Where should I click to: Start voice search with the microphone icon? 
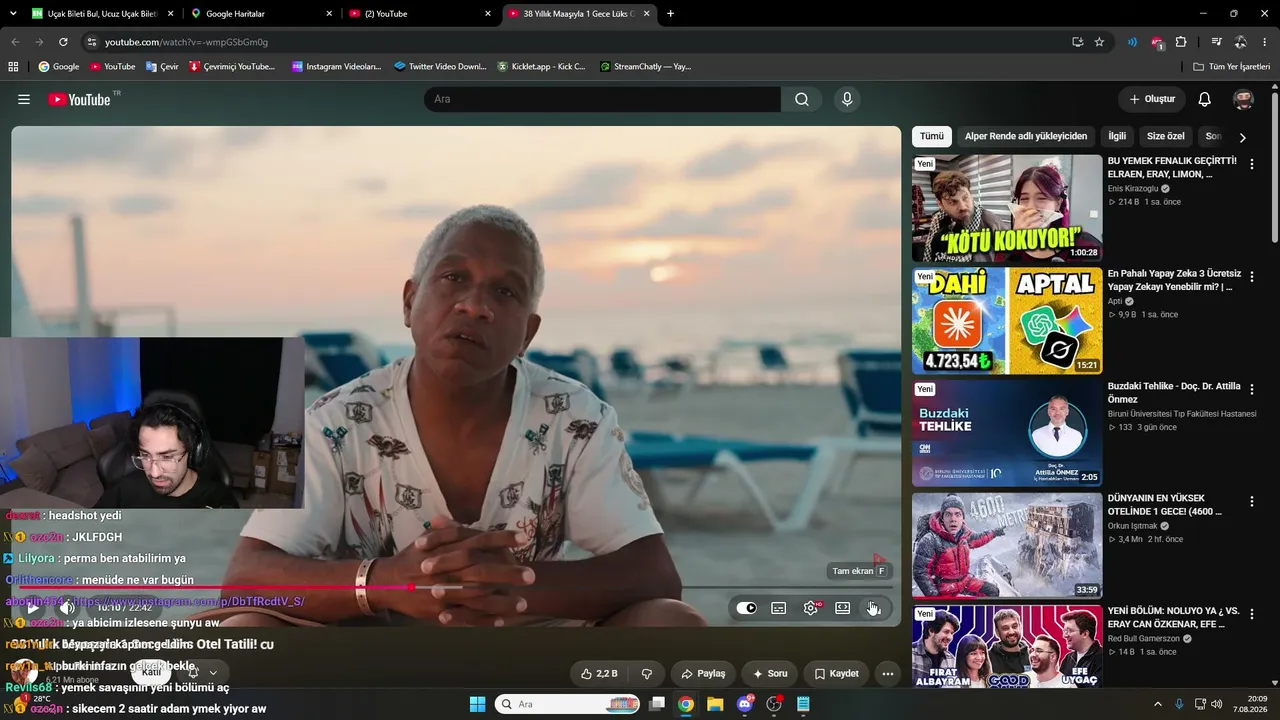tap(847, 99)
